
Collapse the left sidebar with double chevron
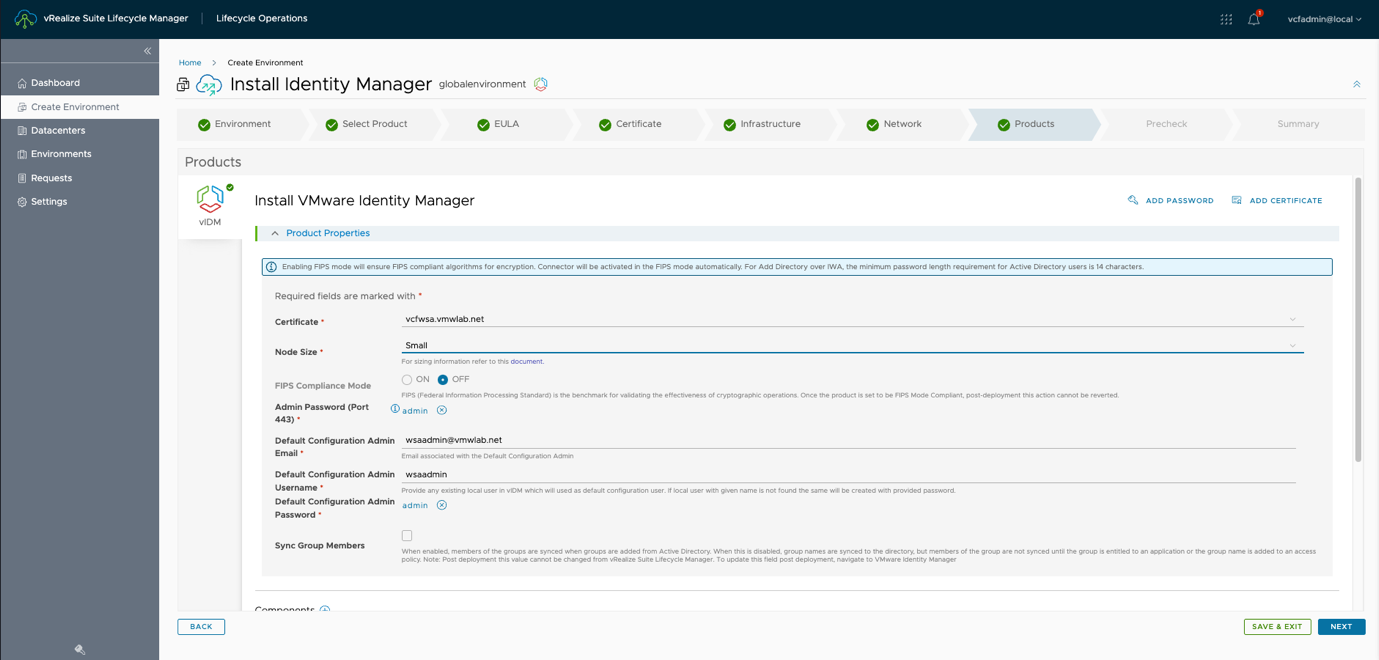coord(147,51)
